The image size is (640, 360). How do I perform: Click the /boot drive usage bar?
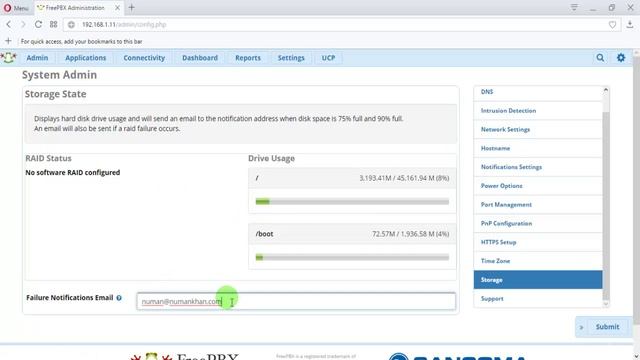[x=352, y=258]
